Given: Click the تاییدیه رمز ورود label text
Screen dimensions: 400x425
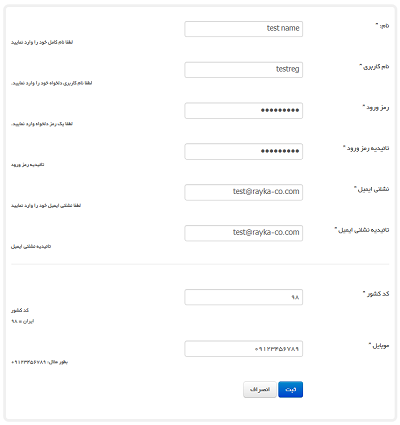Looking at the screenshot, I should (366, 148).
